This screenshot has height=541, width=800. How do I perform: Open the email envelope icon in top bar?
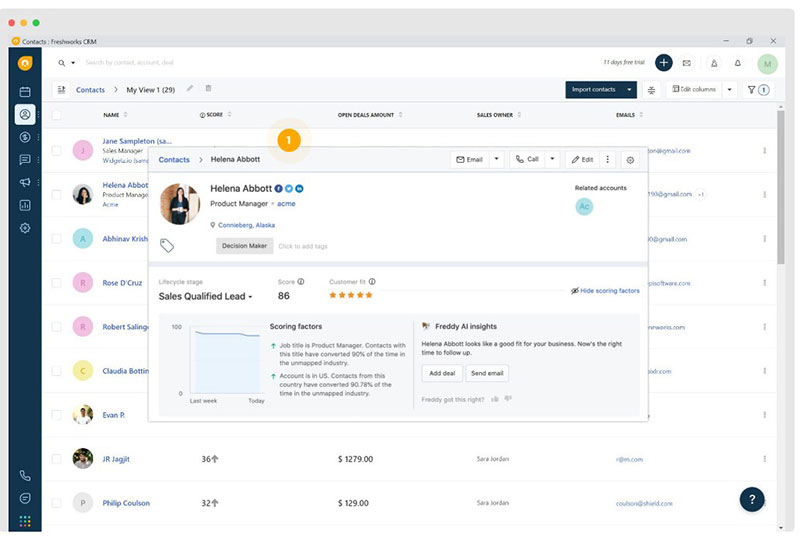687,63
